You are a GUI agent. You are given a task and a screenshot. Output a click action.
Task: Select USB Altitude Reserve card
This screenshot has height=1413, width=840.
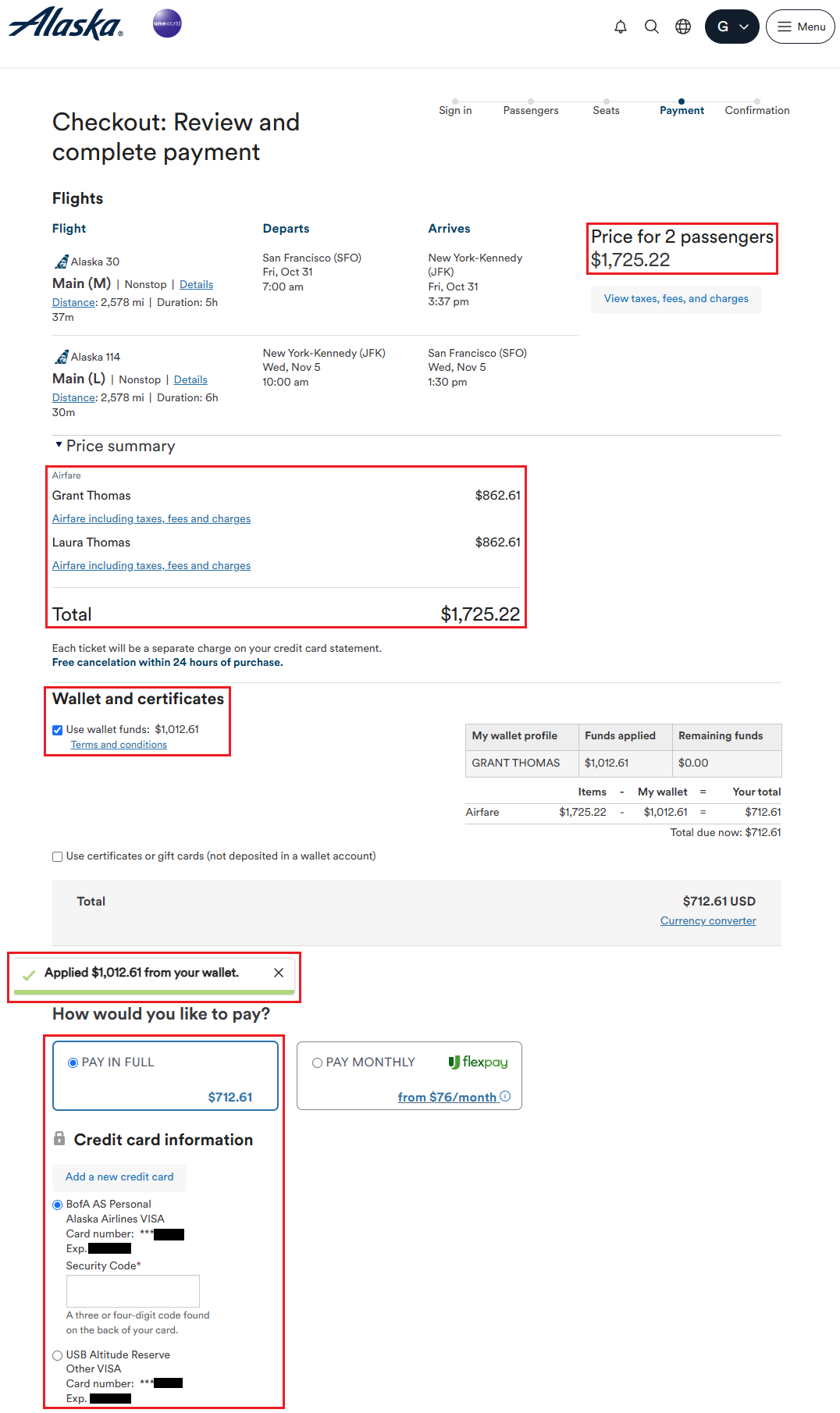(x=58, y=1355)
